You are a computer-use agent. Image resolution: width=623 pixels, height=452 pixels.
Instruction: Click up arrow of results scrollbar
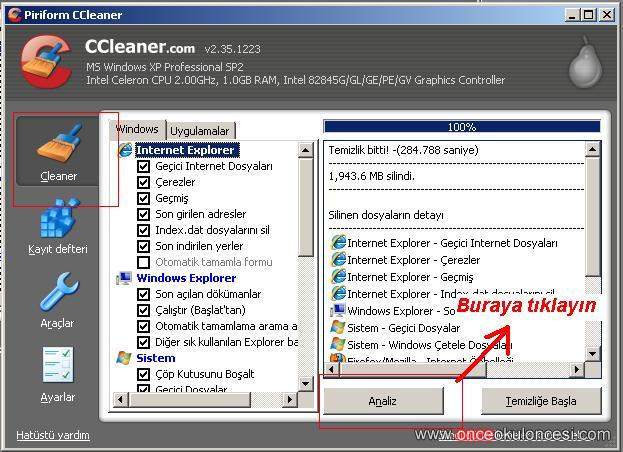coord(592,149)
